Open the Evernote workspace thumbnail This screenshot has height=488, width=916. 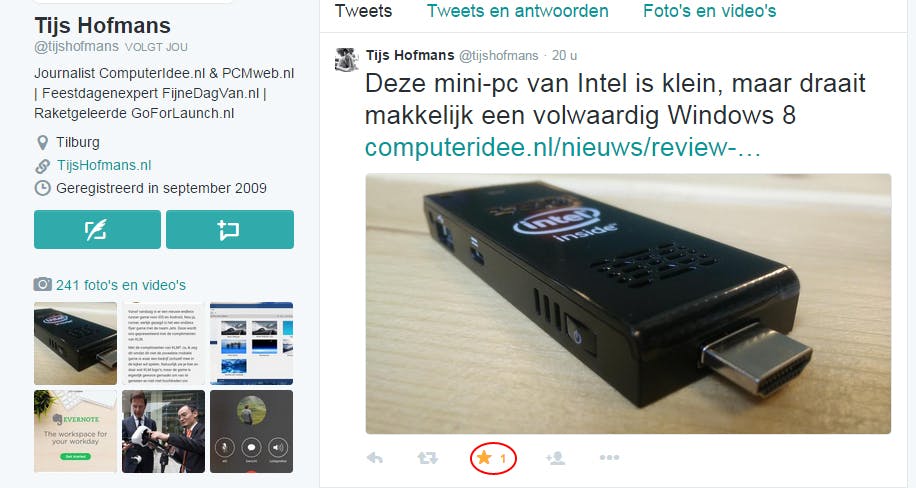(x=75, y=431)
